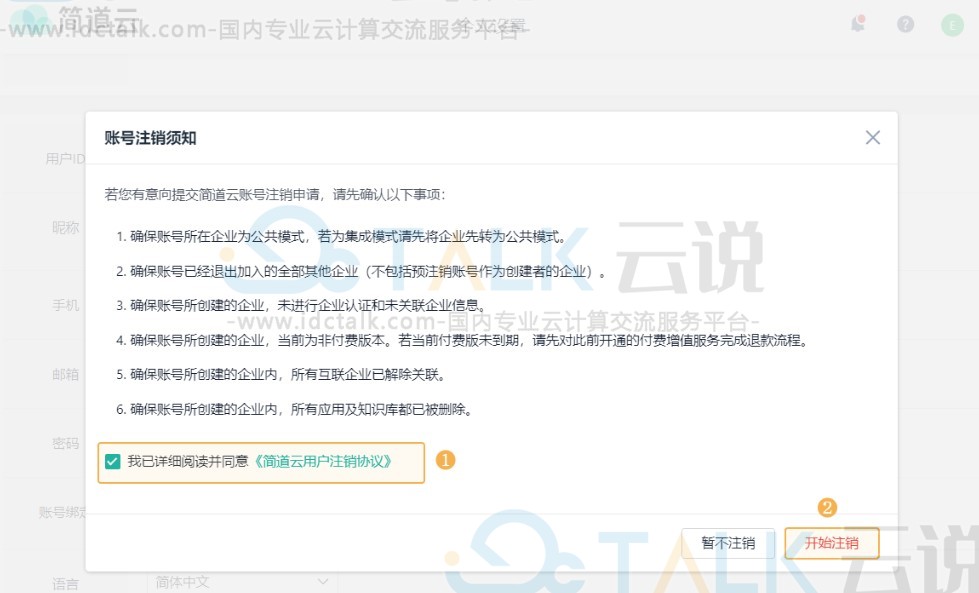Image resolution: width=979 pixels, height=593 pixels.
Task: Click the 账号注销须知 dialog title
Action: coord(150,138)
